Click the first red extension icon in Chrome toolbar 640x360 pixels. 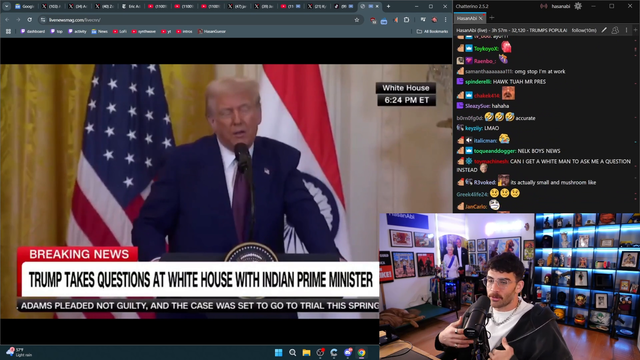tap(373, 20)
